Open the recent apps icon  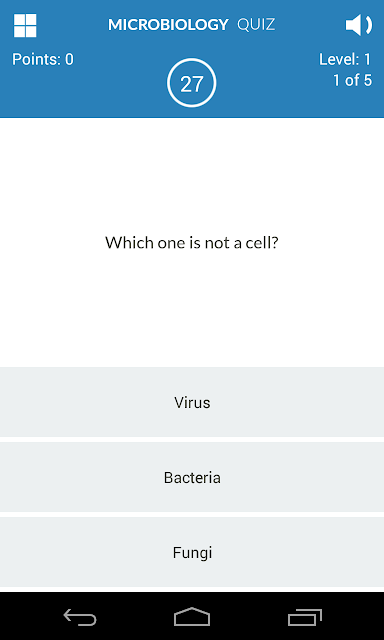304,617
